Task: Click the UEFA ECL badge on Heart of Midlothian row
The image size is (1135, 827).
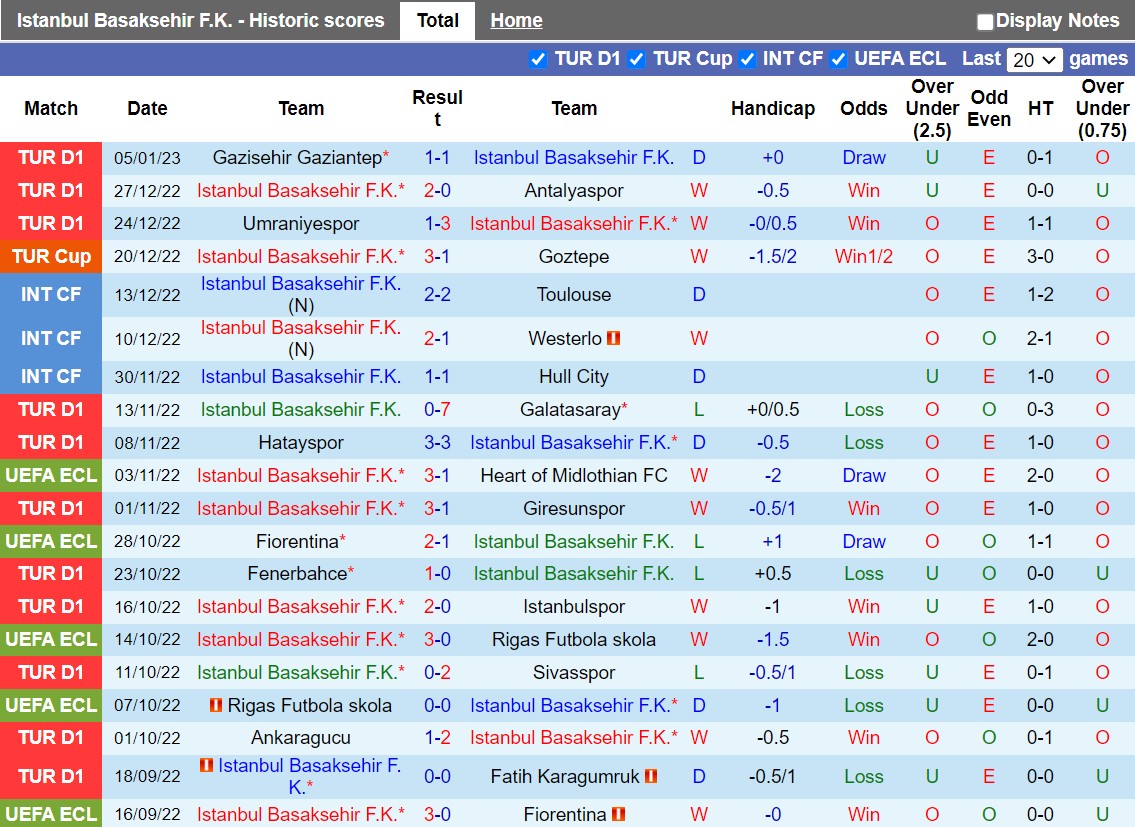Action: [x=51, y=475]
